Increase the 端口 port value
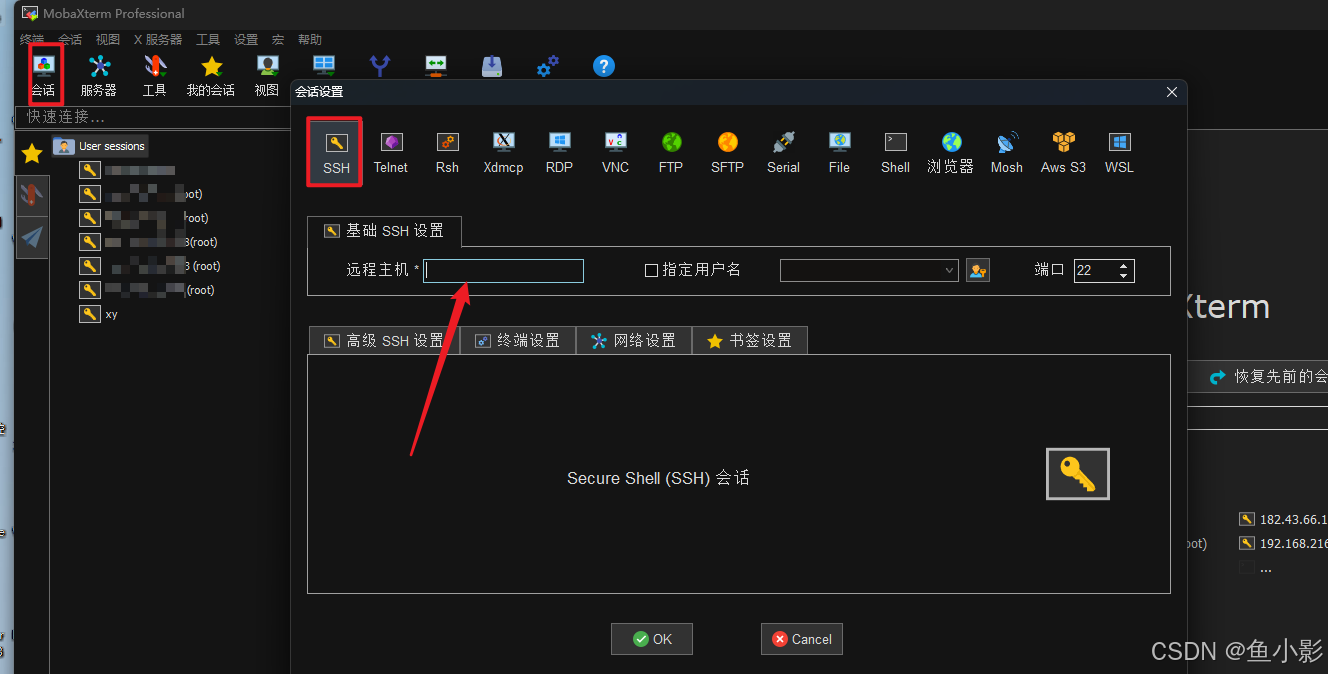 click(x=1124, y=266)
